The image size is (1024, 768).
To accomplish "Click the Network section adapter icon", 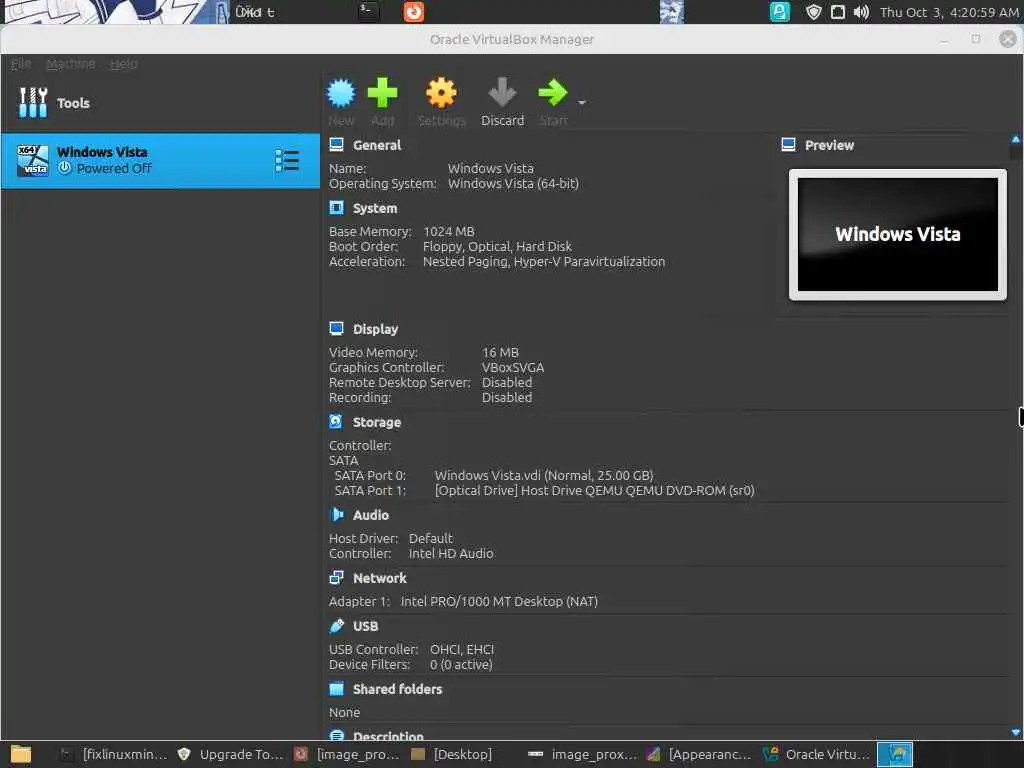I will click(336, 577).
